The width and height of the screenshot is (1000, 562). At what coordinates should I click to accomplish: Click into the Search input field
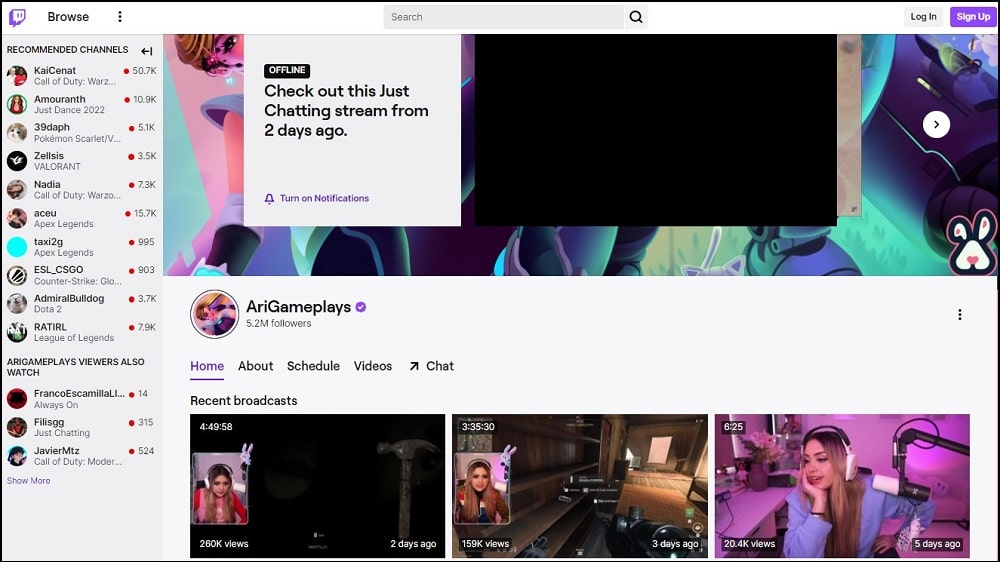click(x=503, y=17)
